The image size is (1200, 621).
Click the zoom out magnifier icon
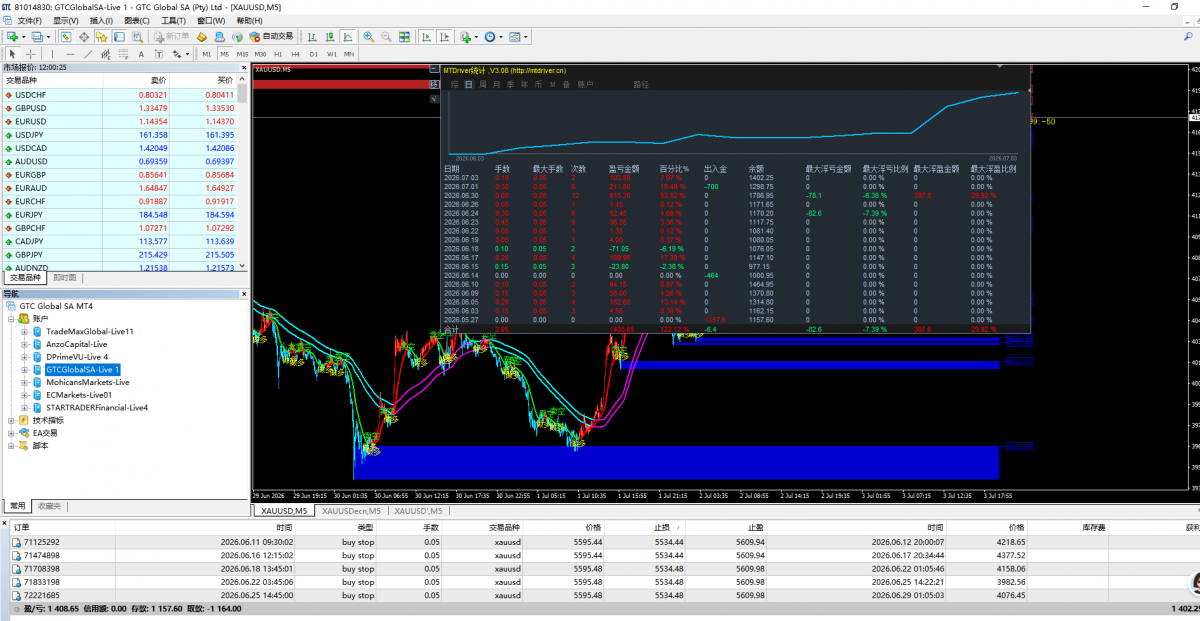tap(386, 36)
